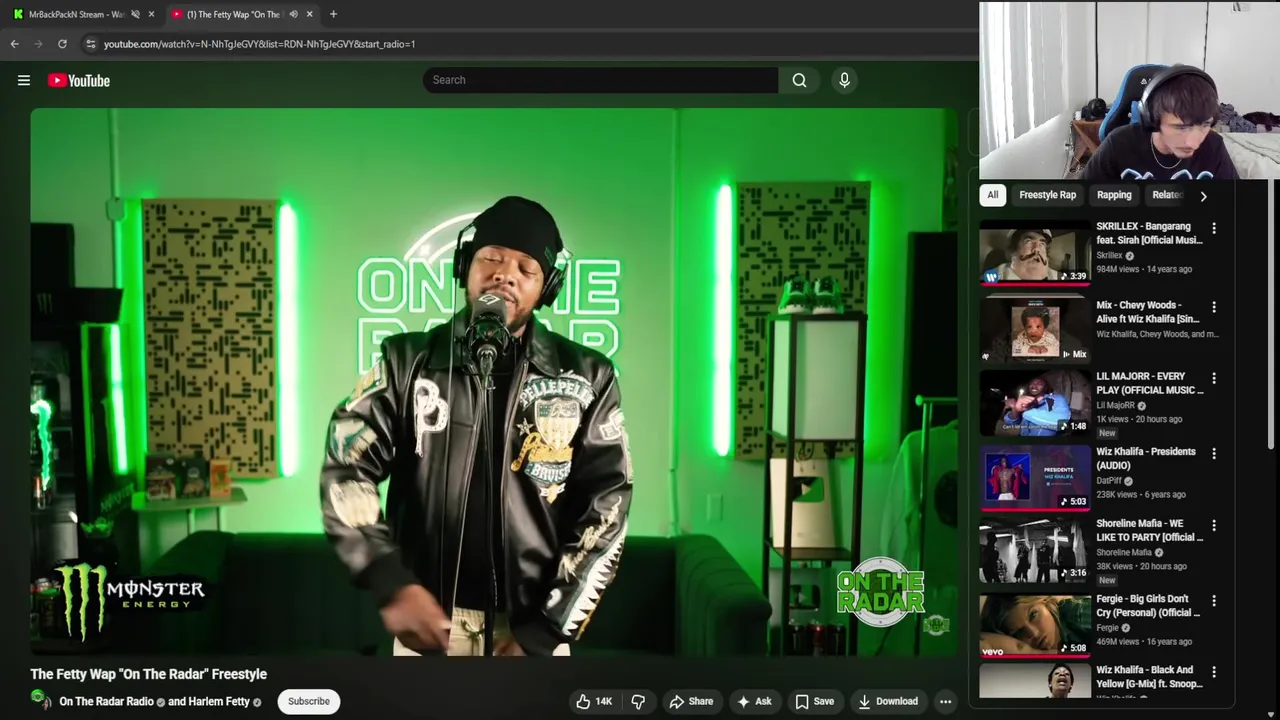Open options menu for Chevy Woods Mix
1280x720 pixels.
(1214, 307)
